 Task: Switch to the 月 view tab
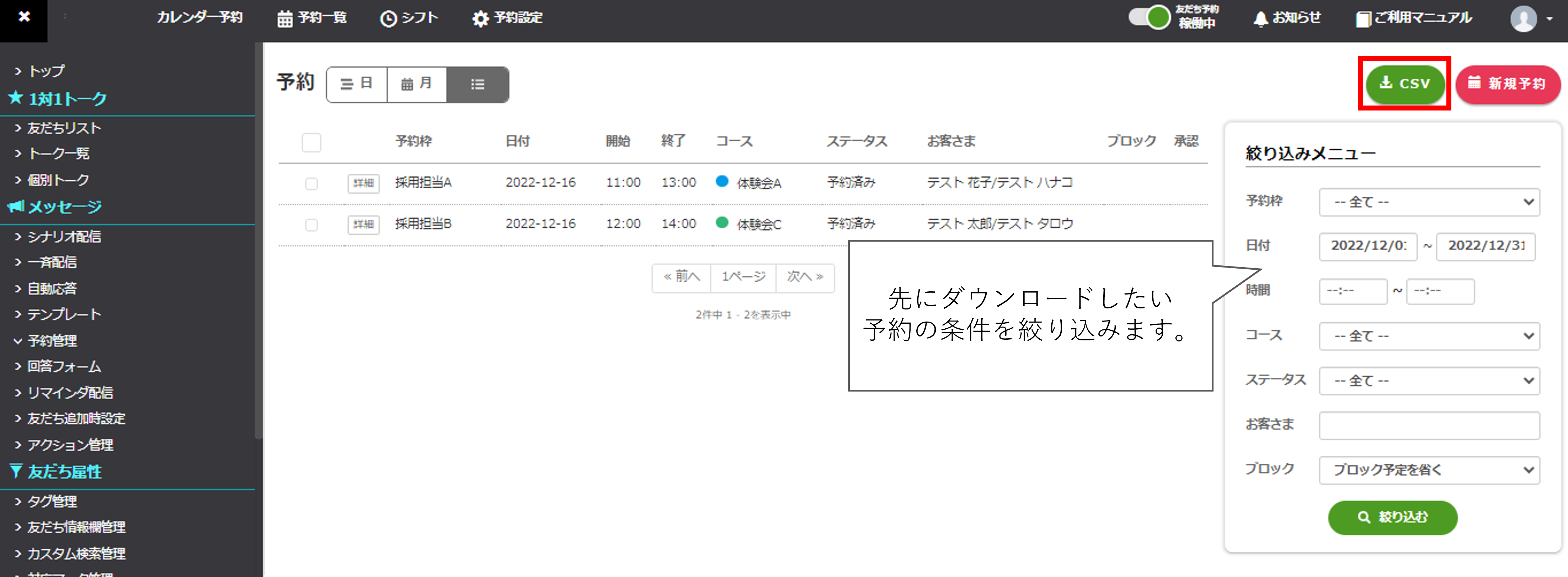[x=416, y=85]
